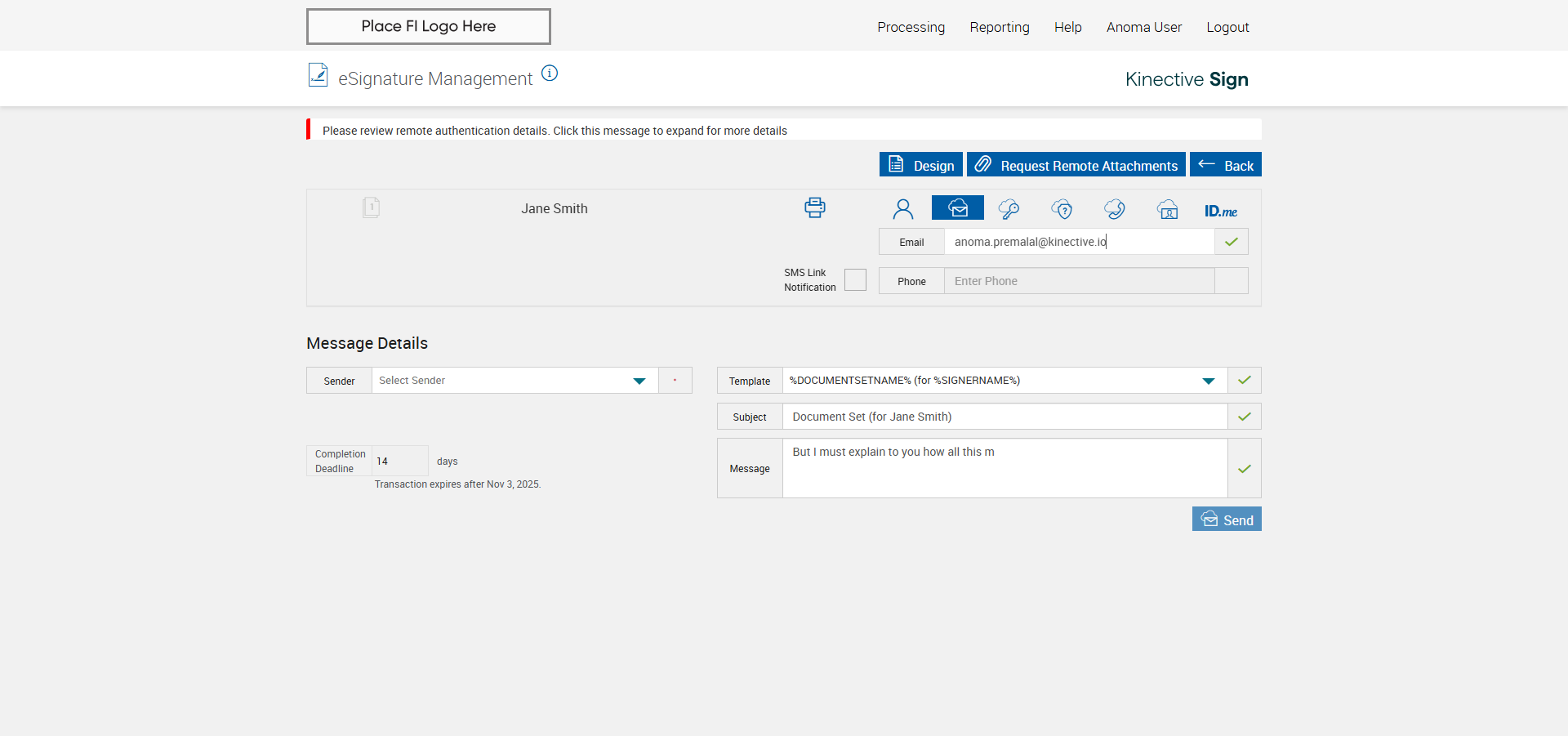Click the Completion Deadline days field
Viewport: 1568px width, 736px height.
[399, 462]
